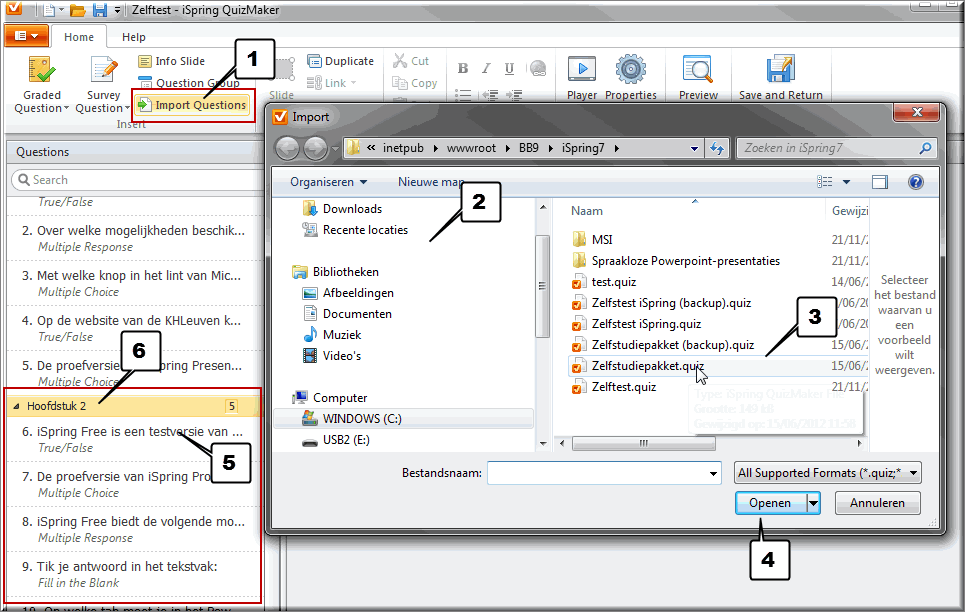Sort files by the Naam column

587,211
